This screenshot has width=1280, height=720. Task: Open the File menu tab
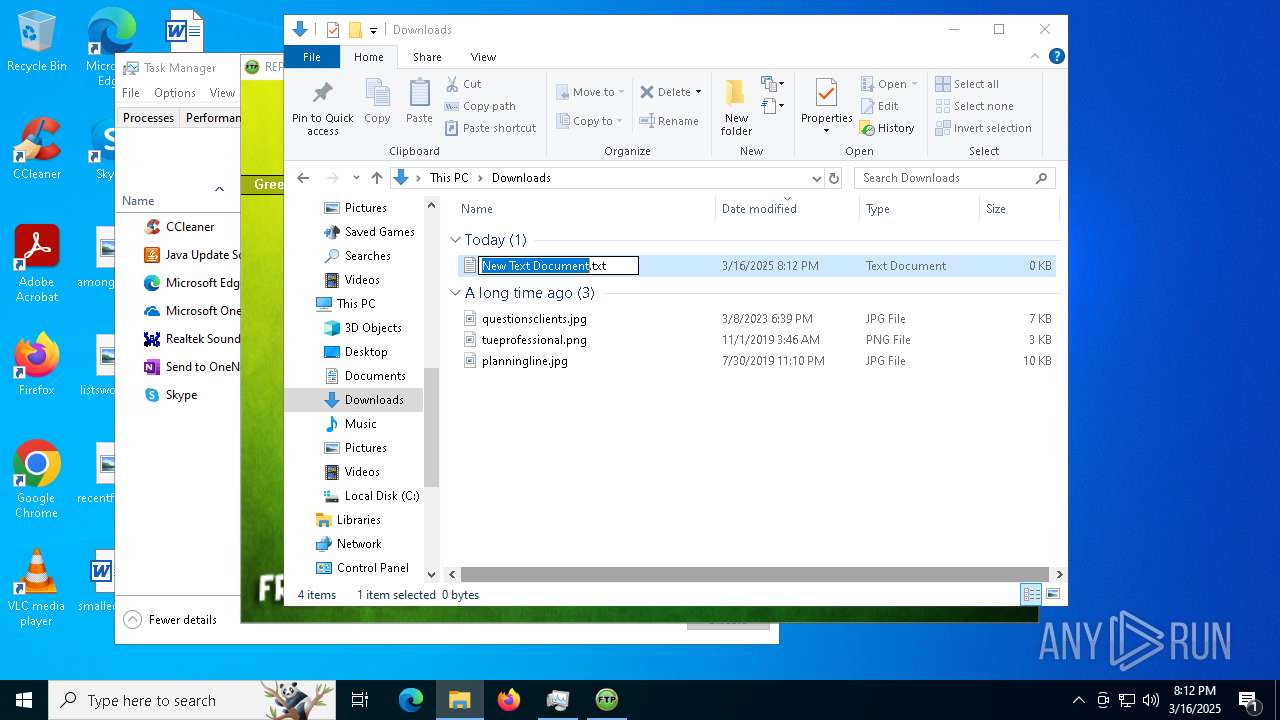(312, 57)
